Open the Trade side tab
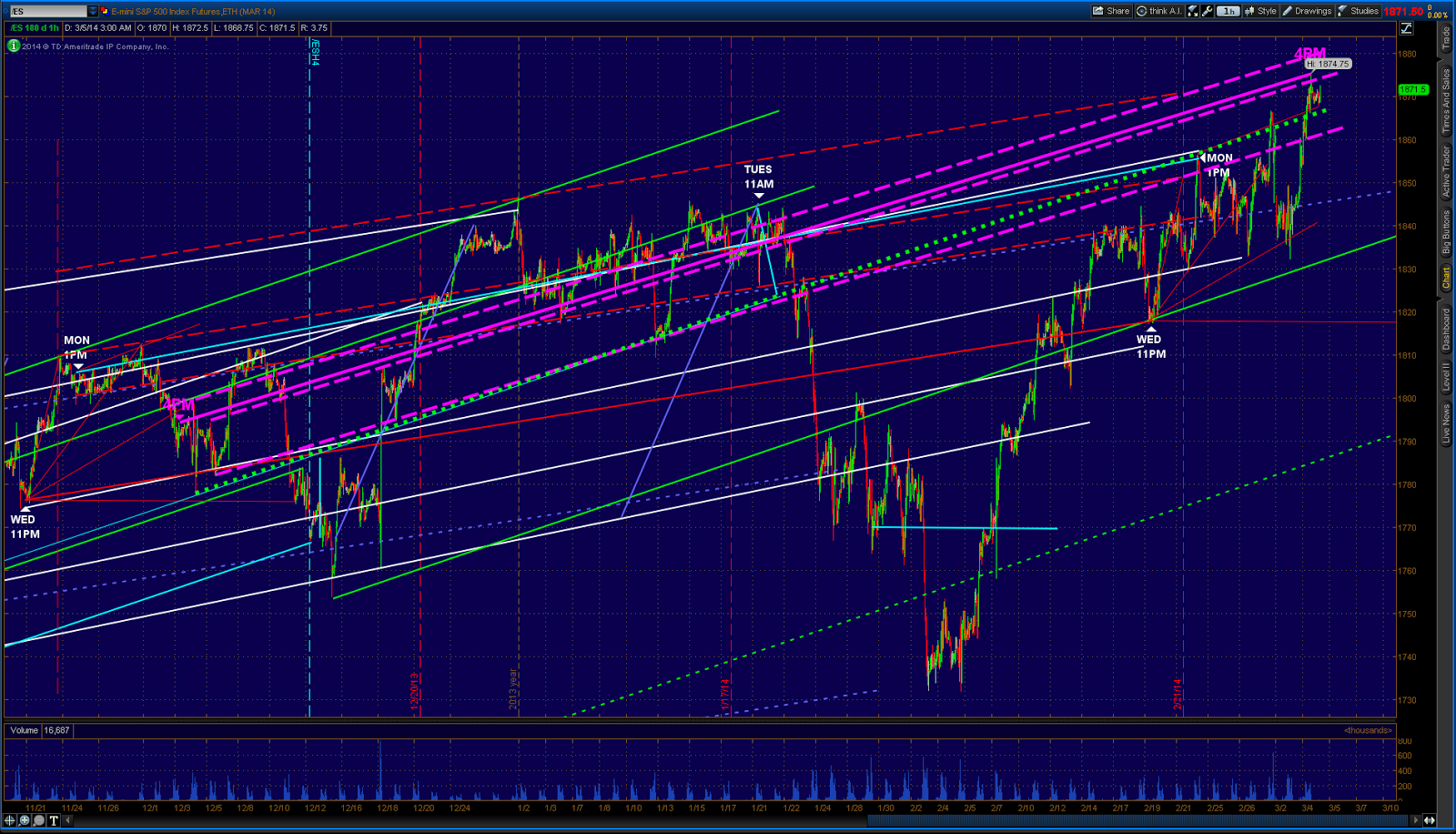 [1445, 38]
